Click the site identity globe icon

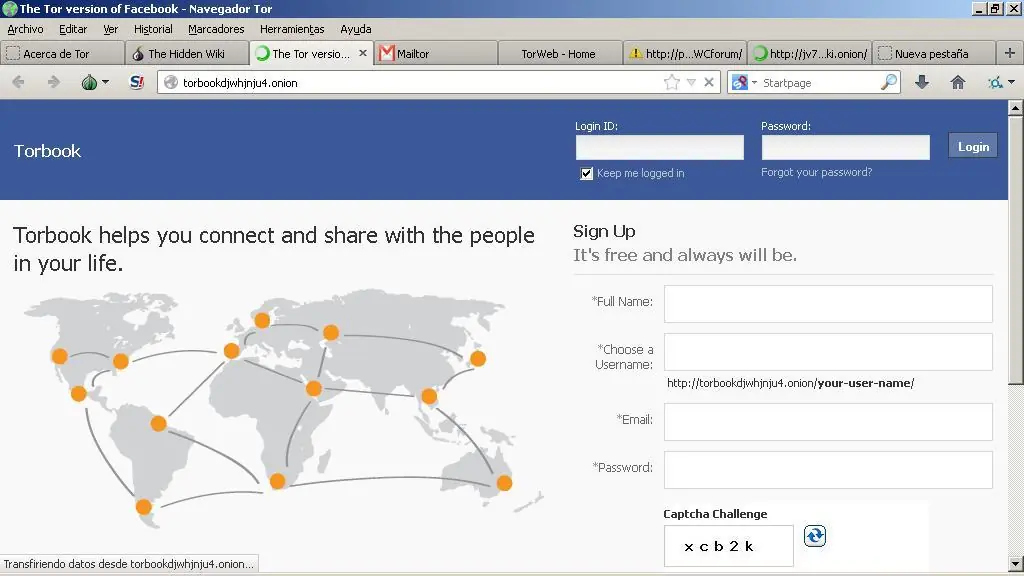[x=171, y=82]
